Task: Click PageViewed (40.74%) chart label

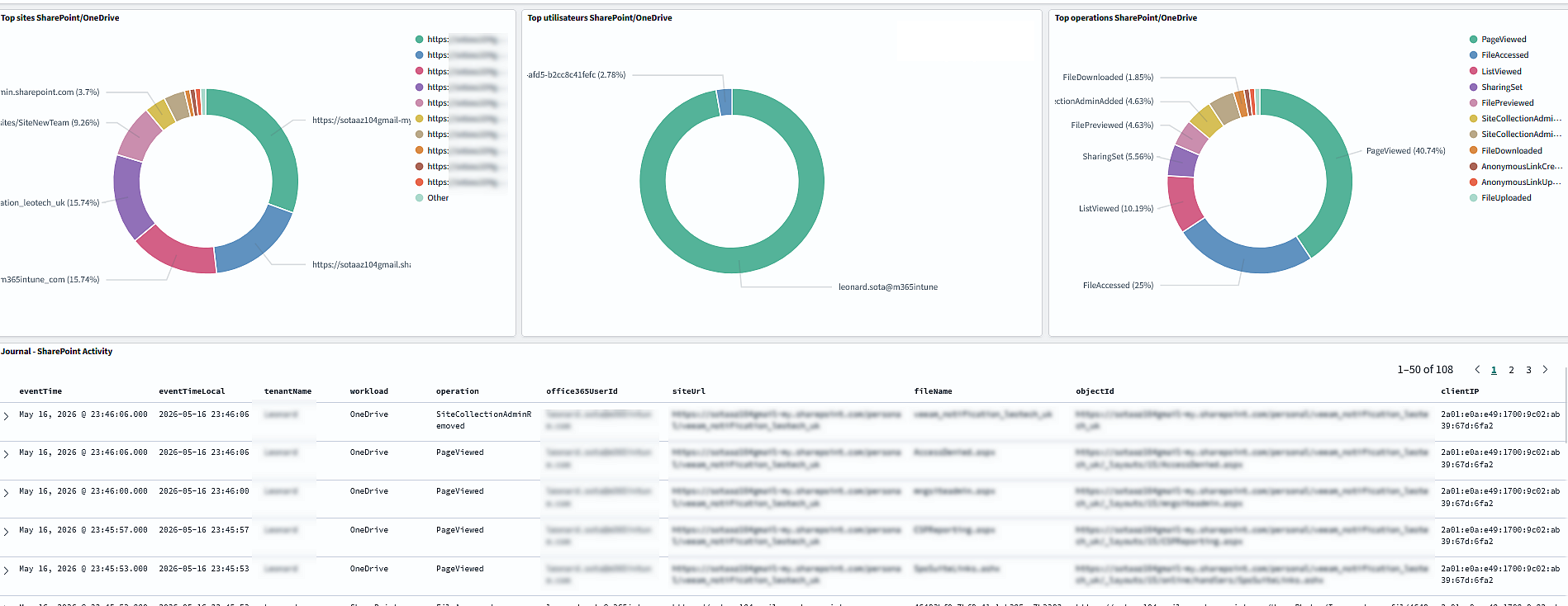Action: [1405, 151]
